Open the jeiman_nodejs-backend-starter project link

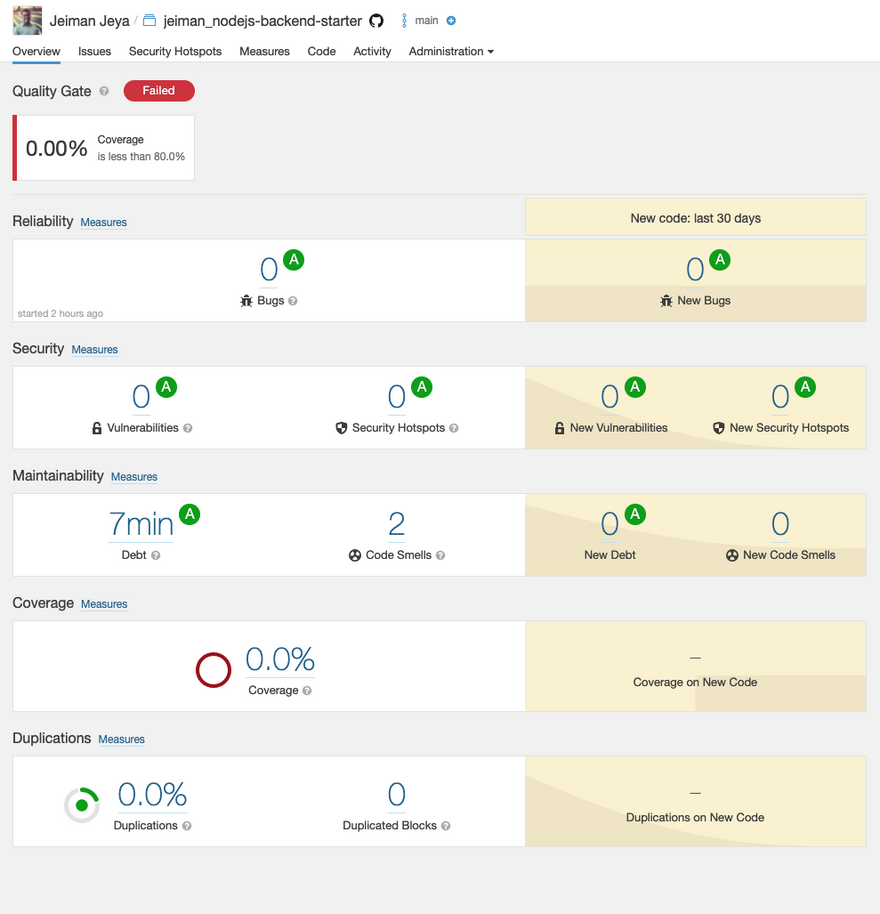262,21
